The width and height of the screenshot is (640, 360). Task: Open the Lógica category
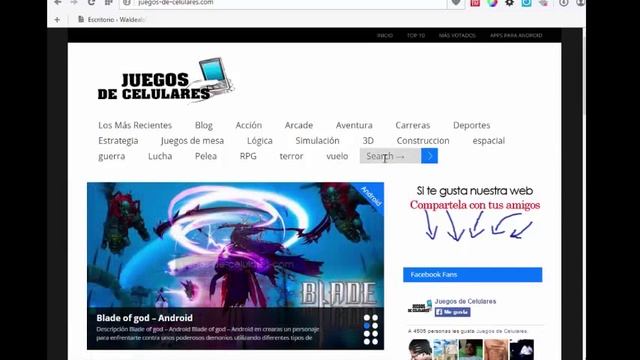click(x=260, y=141)
